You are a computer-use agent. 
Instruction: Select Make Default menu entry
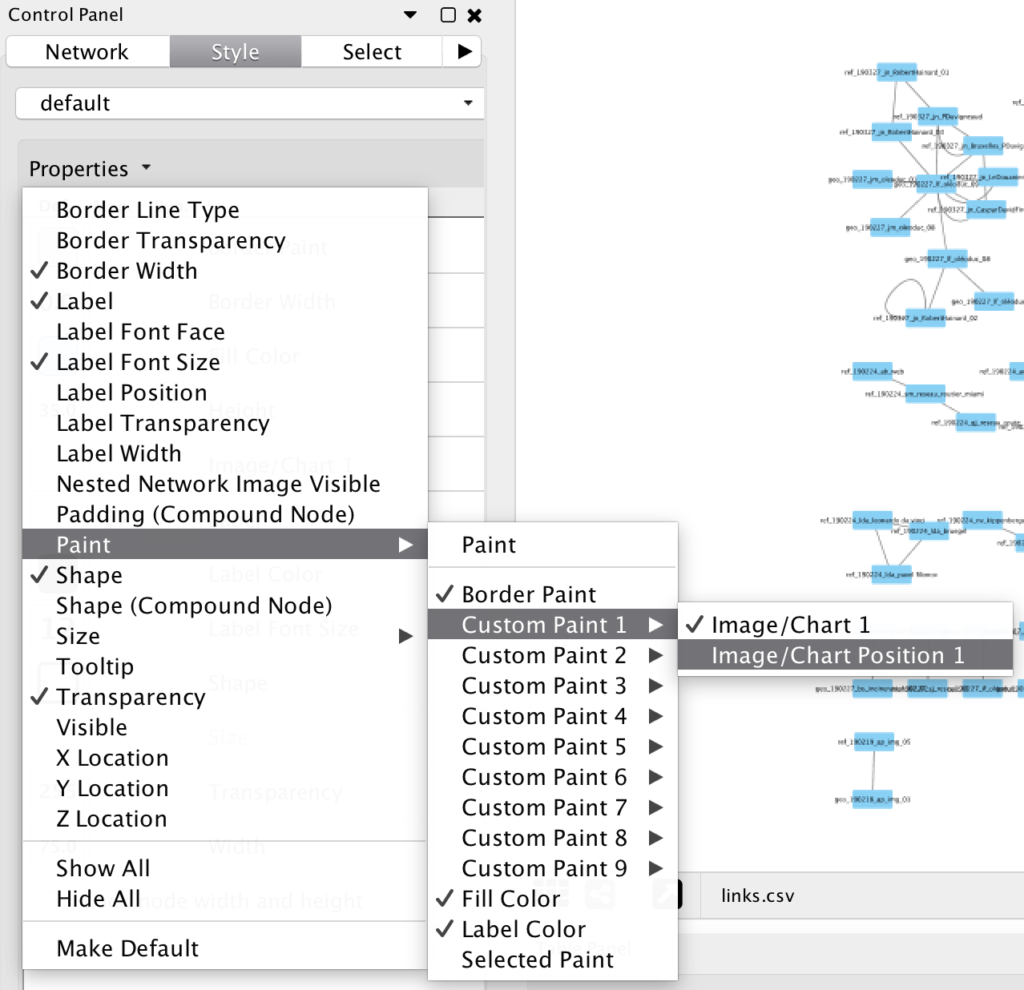(225, 948)
